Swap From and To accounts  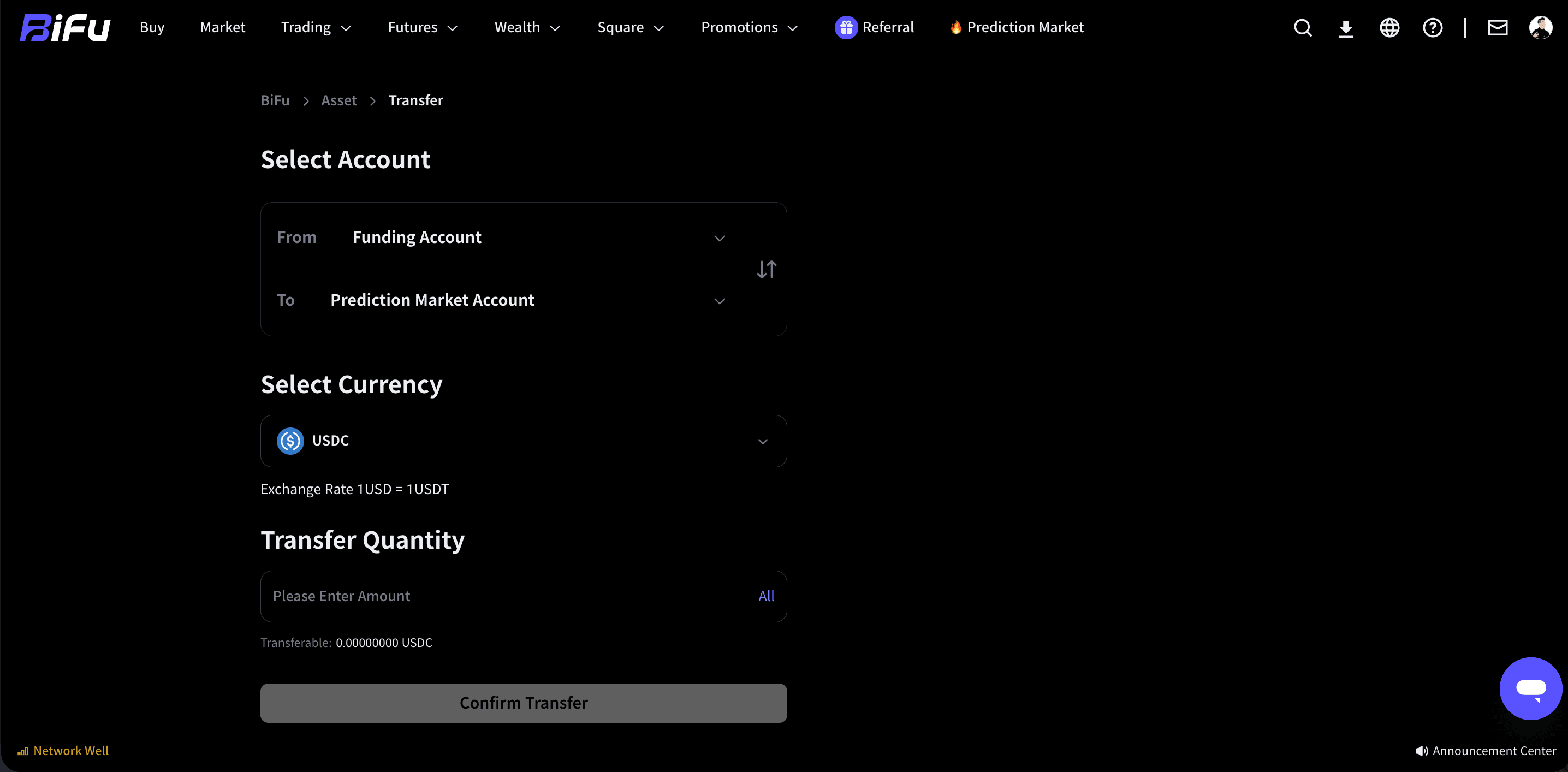click(x=767, y=269)
